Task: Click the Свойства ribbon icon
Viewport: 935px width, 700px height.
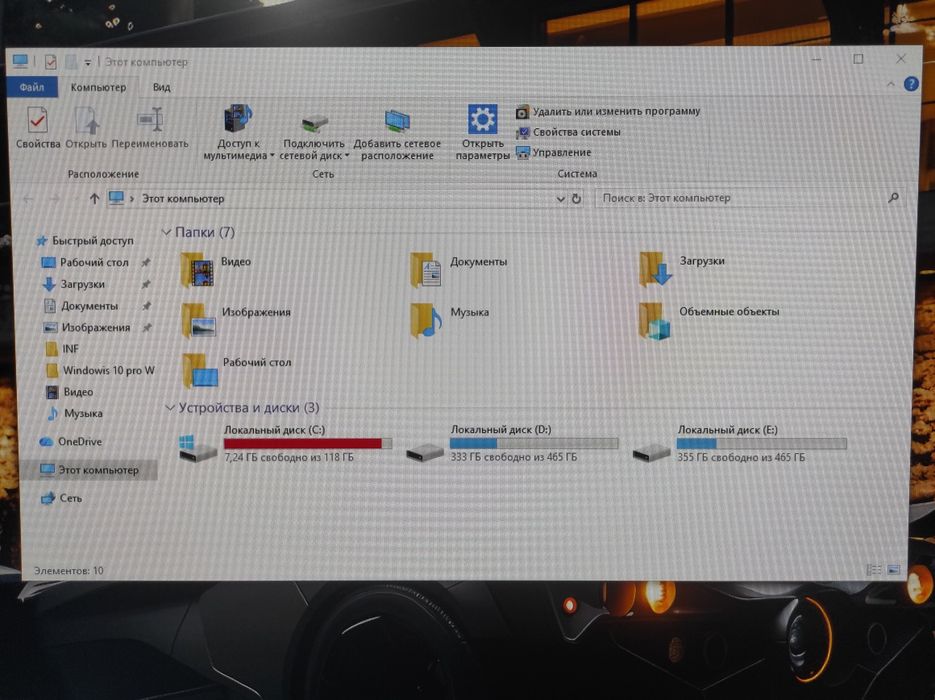Action: coord(38,120)
